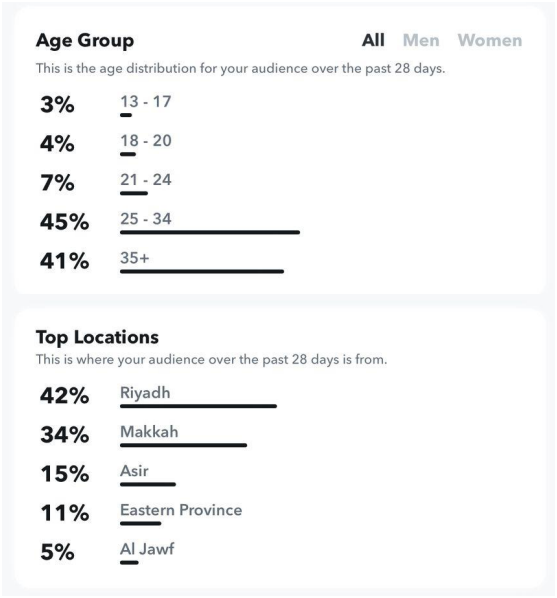Select the Riyadh location label
Viewport: 557px width, 598px height.
click(x=145, y=393)
